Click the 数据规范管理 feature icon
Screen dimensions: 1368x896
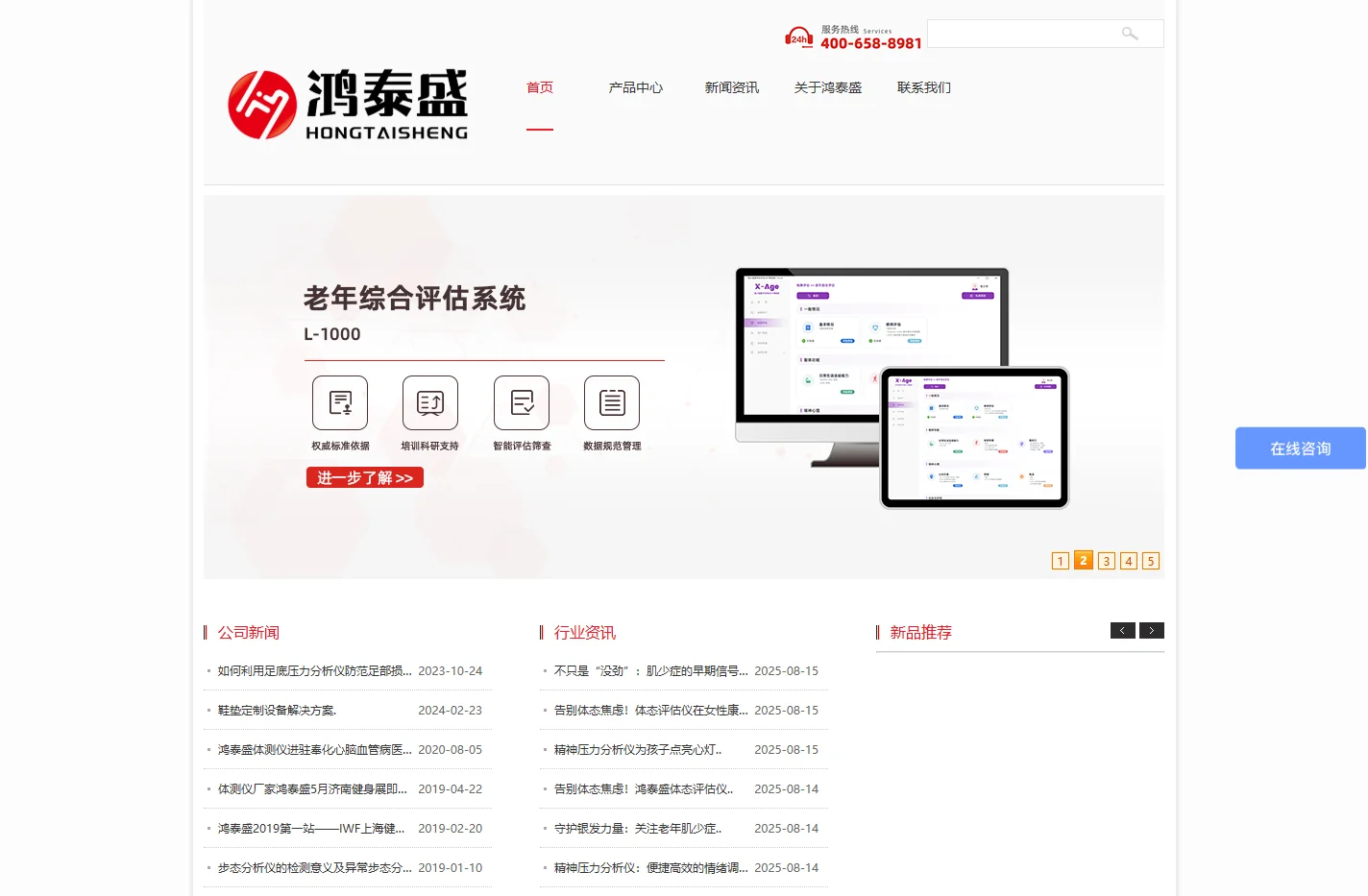[x=612, y=402]
